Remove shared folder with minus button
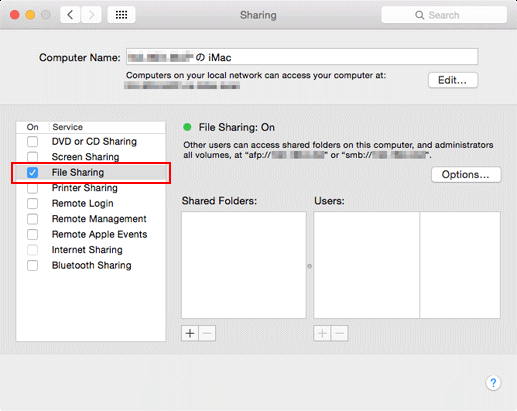Screen dimensions: 517x411 207,333
